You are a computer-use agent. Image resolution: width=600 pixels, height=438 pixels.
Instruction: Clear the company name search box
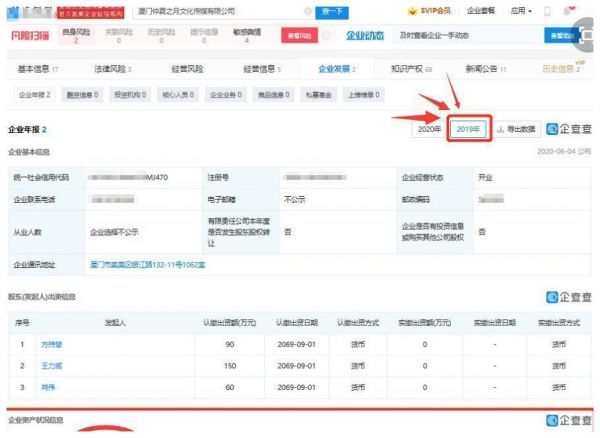click(307, 11)
